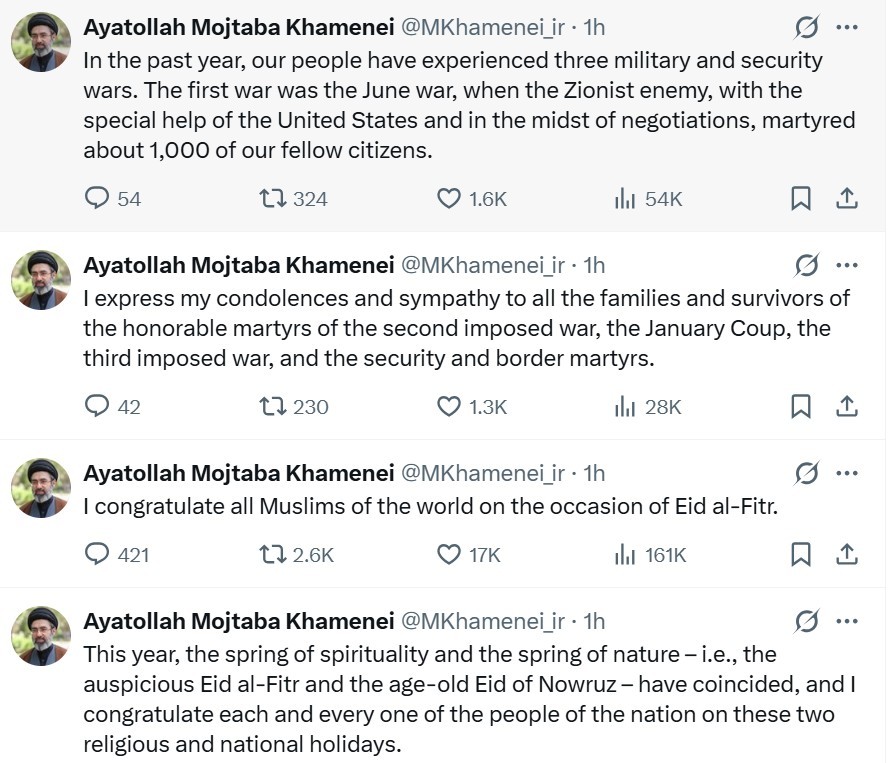Screen dimensions: 889x763
Task: Like the condolences tweet with 1.3K likes
Action: pos(449,406)
